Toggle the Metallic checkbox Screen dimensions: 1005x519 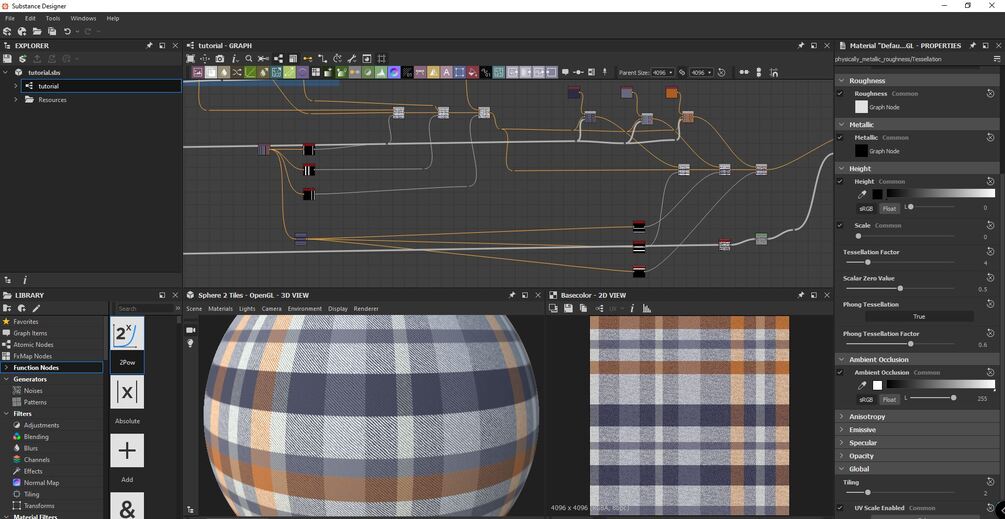point(840,137)
